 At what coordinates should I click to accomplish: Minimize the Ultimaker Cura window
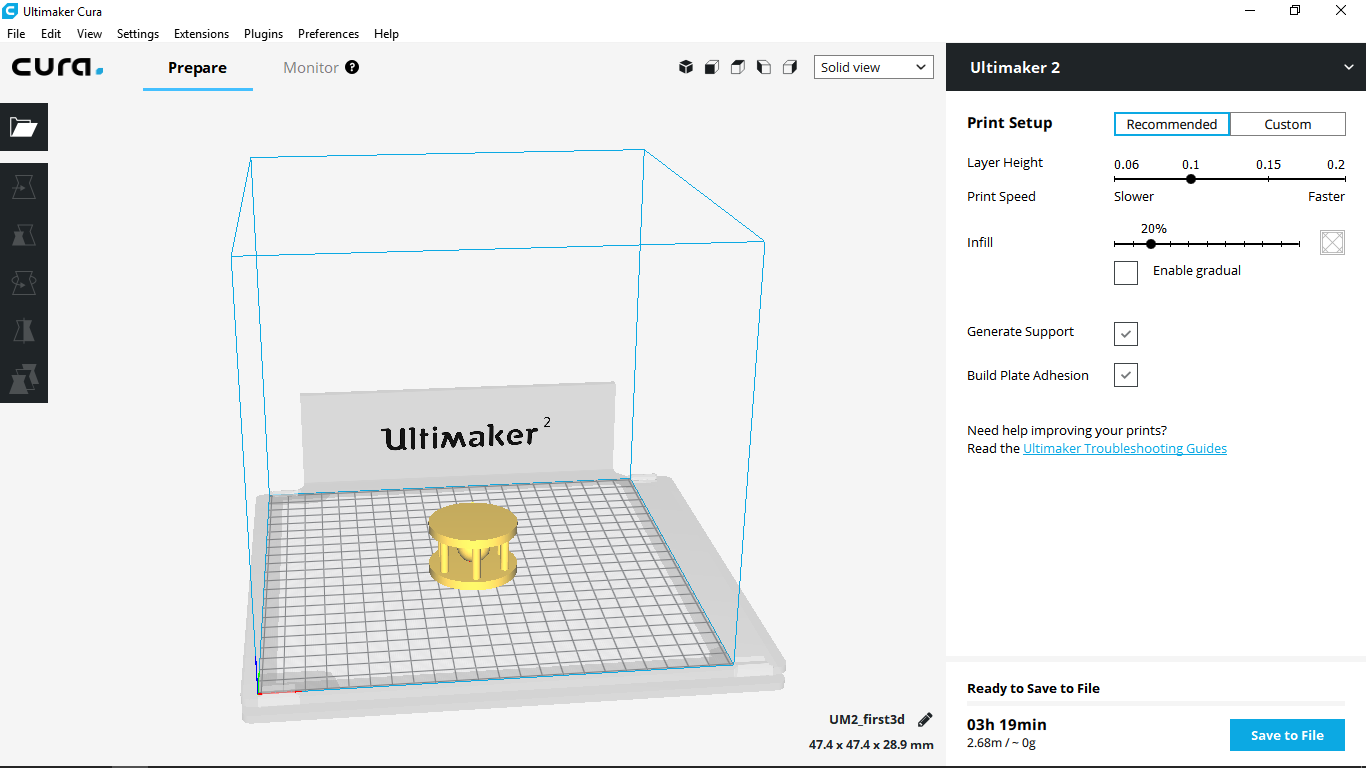[x=1249, y=10]
